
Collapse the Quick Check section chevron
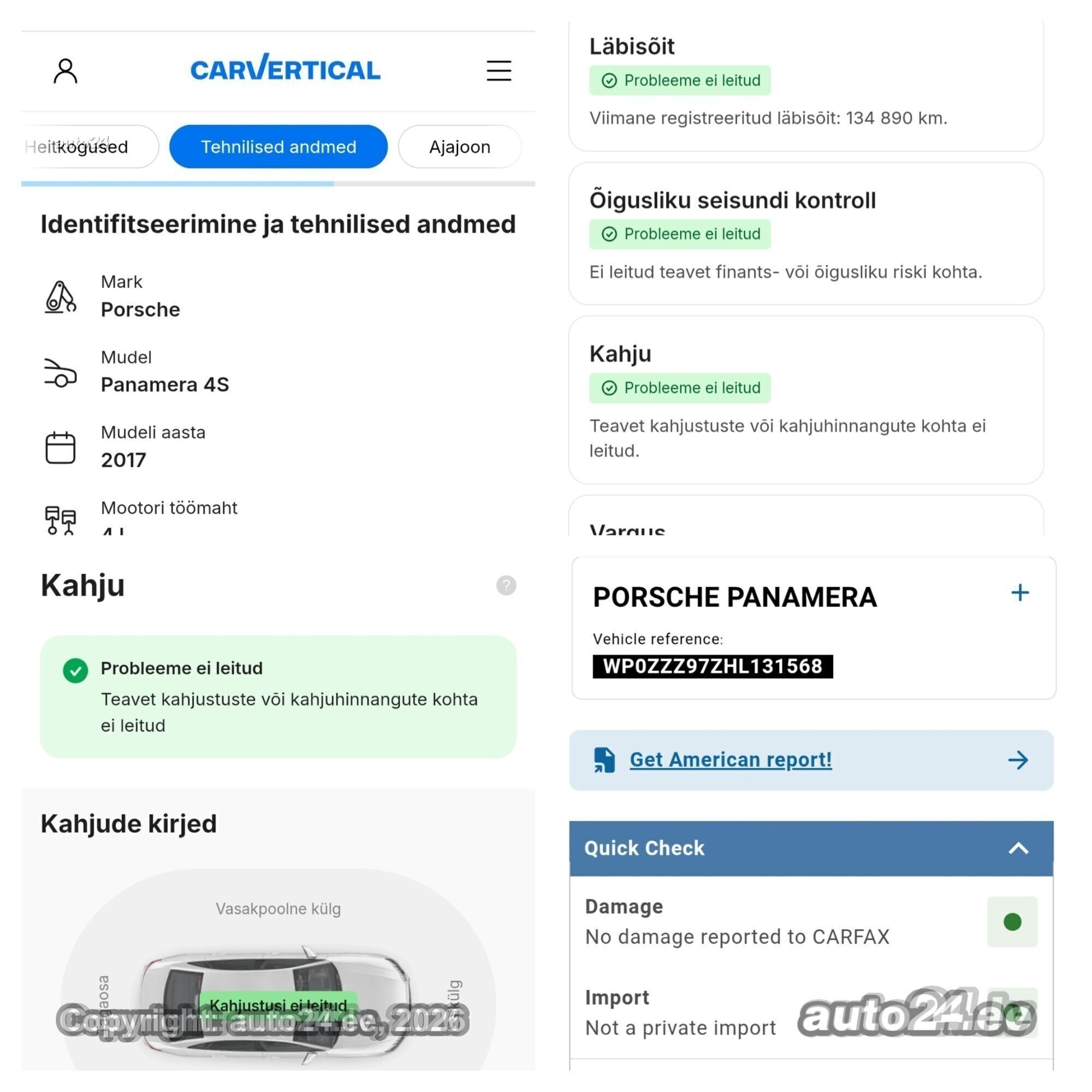coord(1018,848)
